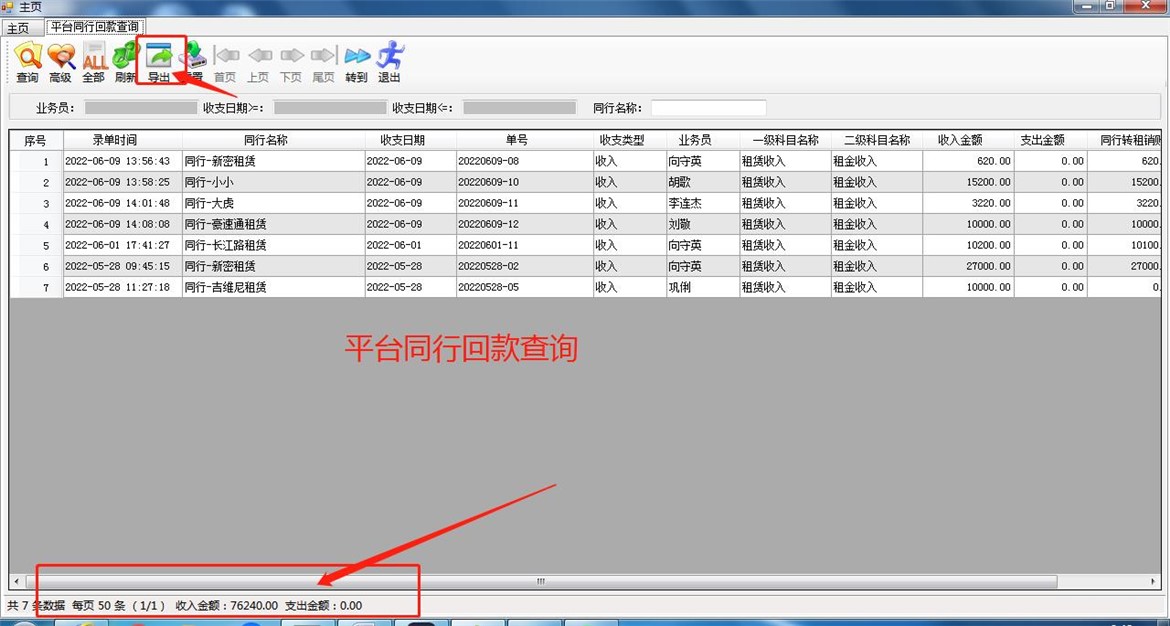Click status bar 每页 50 条 (1/1)
Screen dimensions: 1170x626
(x=119, y=606)
